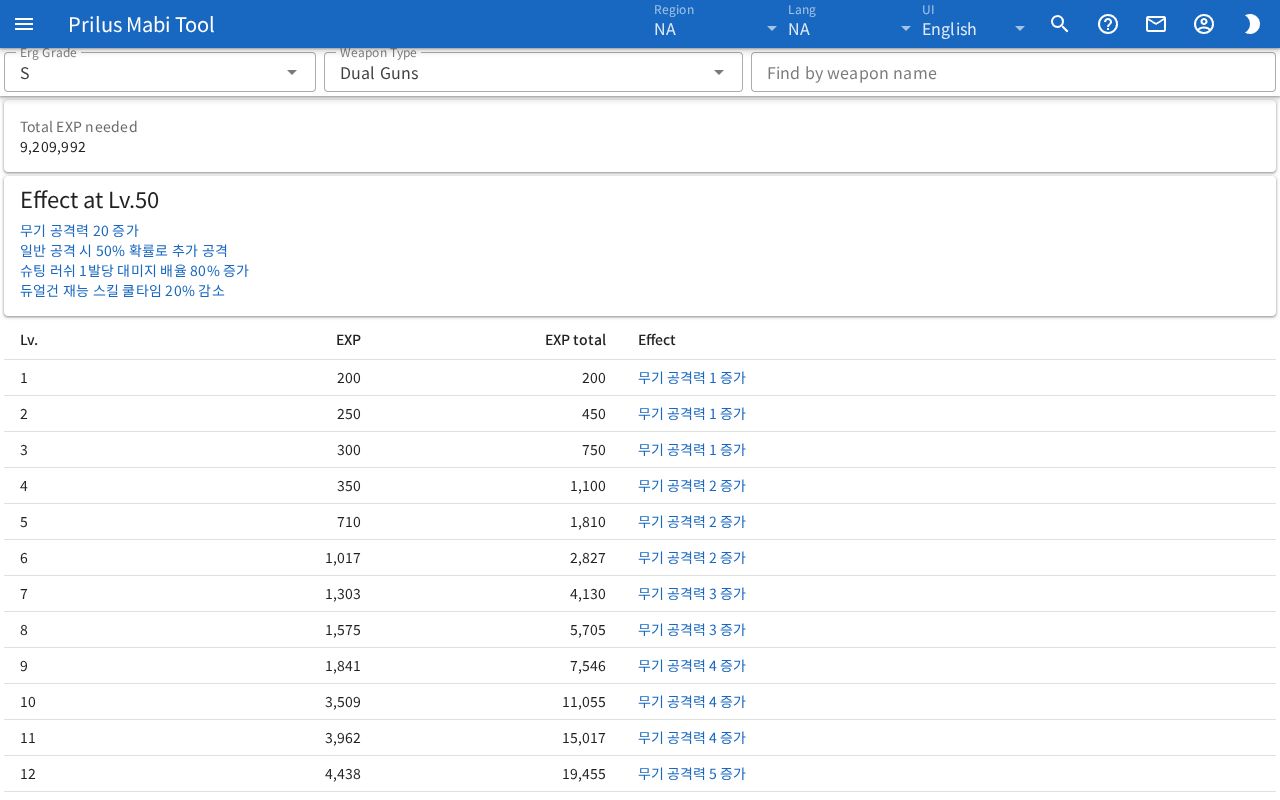Click the effect link in Lv. 9 row
This screenshot has width=1280, height=800.
692,665
